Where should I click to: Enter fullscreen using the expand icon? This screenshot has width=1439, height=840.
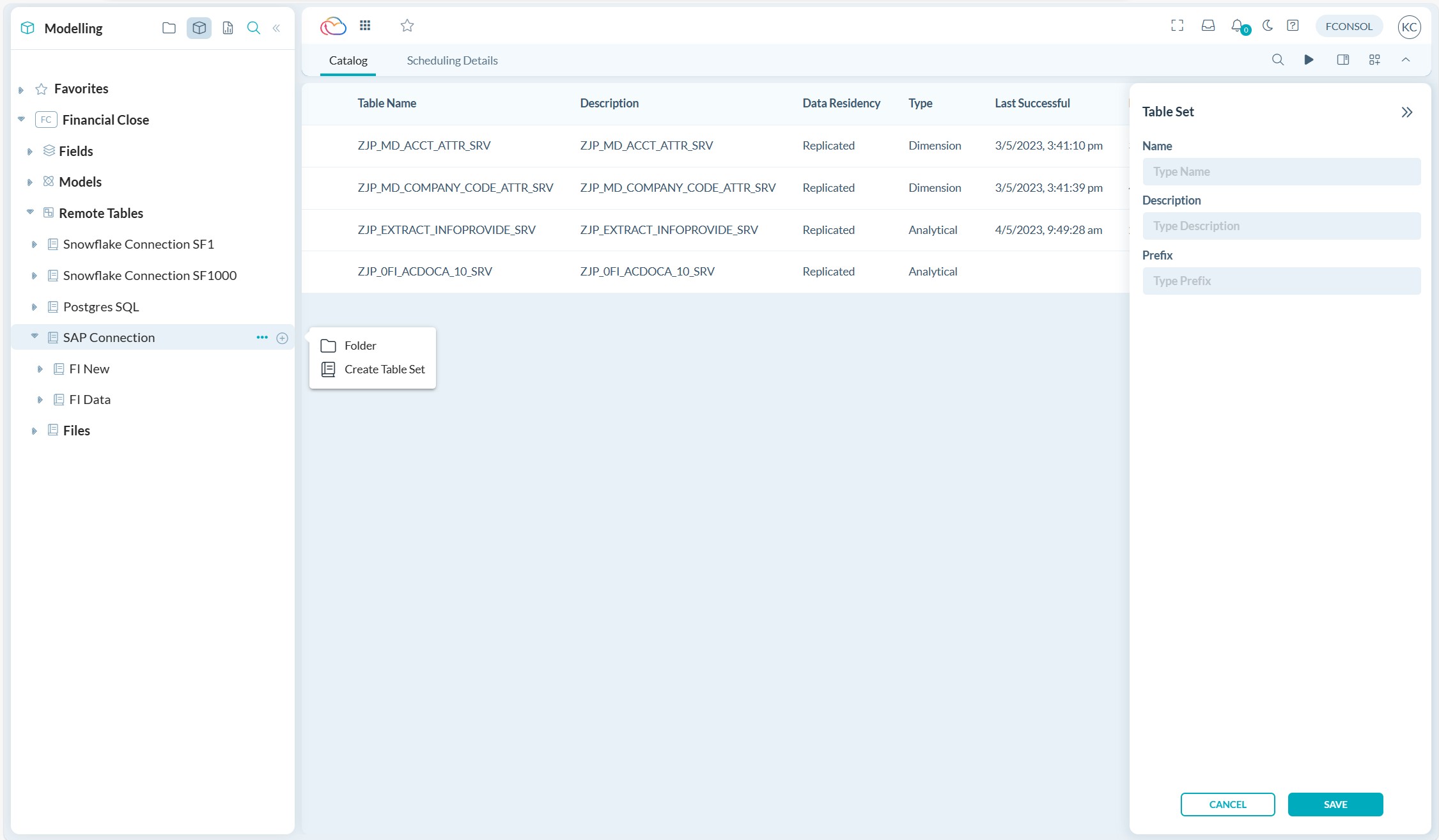[x=1177, y=26]
